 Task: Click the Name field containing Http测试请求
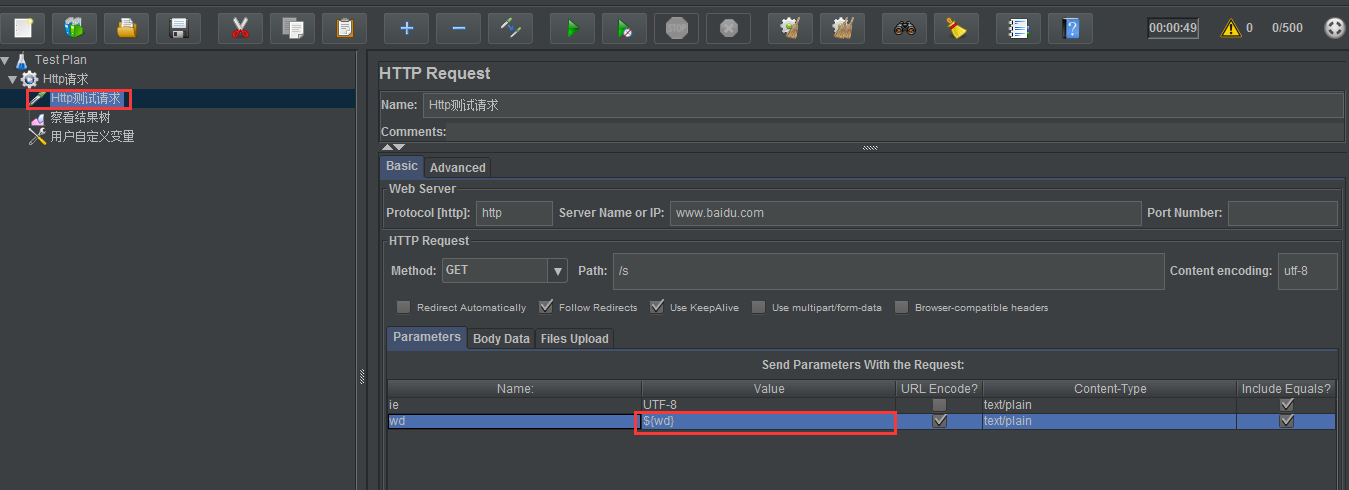click(882, 105)
